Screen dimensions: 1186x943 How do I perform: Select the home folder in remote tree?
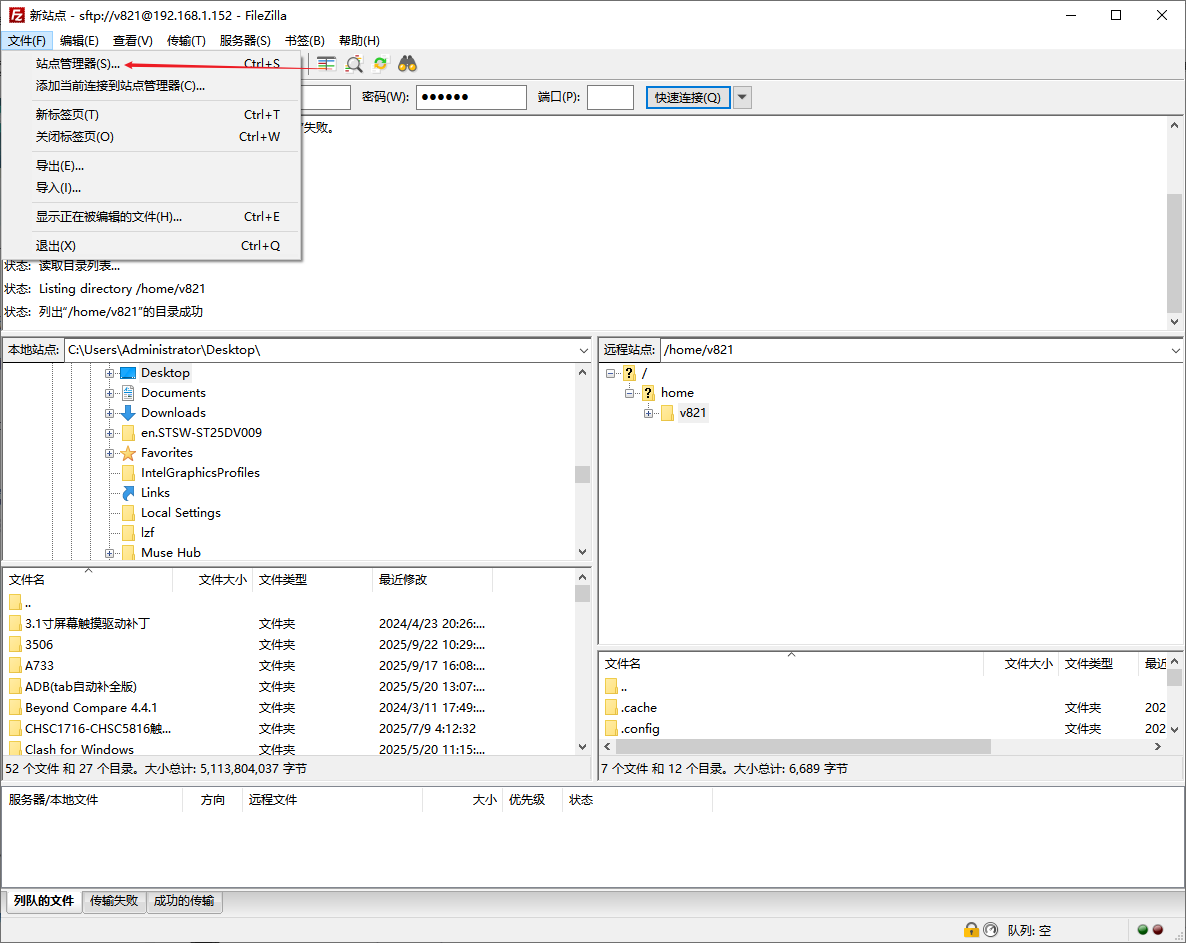coord(677,393)
